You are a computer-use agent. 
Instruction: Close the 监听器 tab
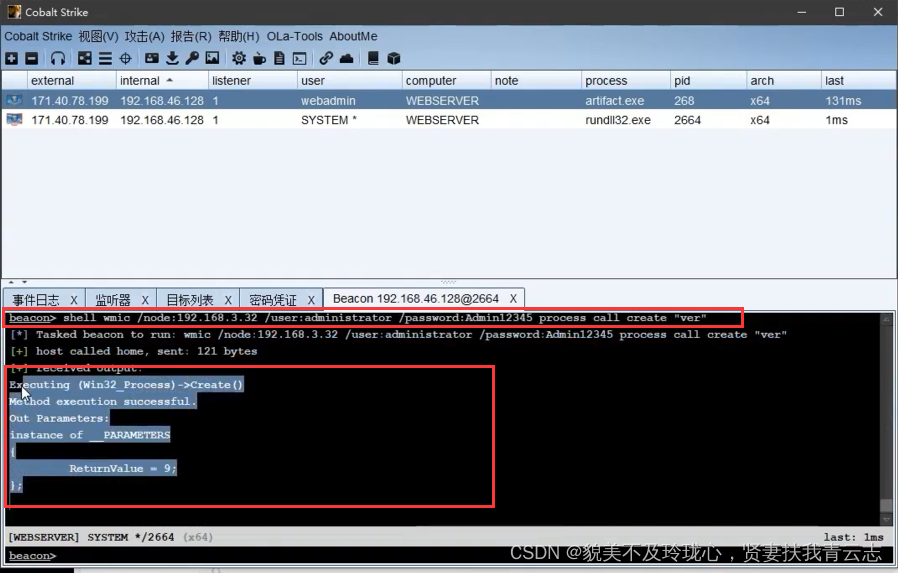[145, 299]
